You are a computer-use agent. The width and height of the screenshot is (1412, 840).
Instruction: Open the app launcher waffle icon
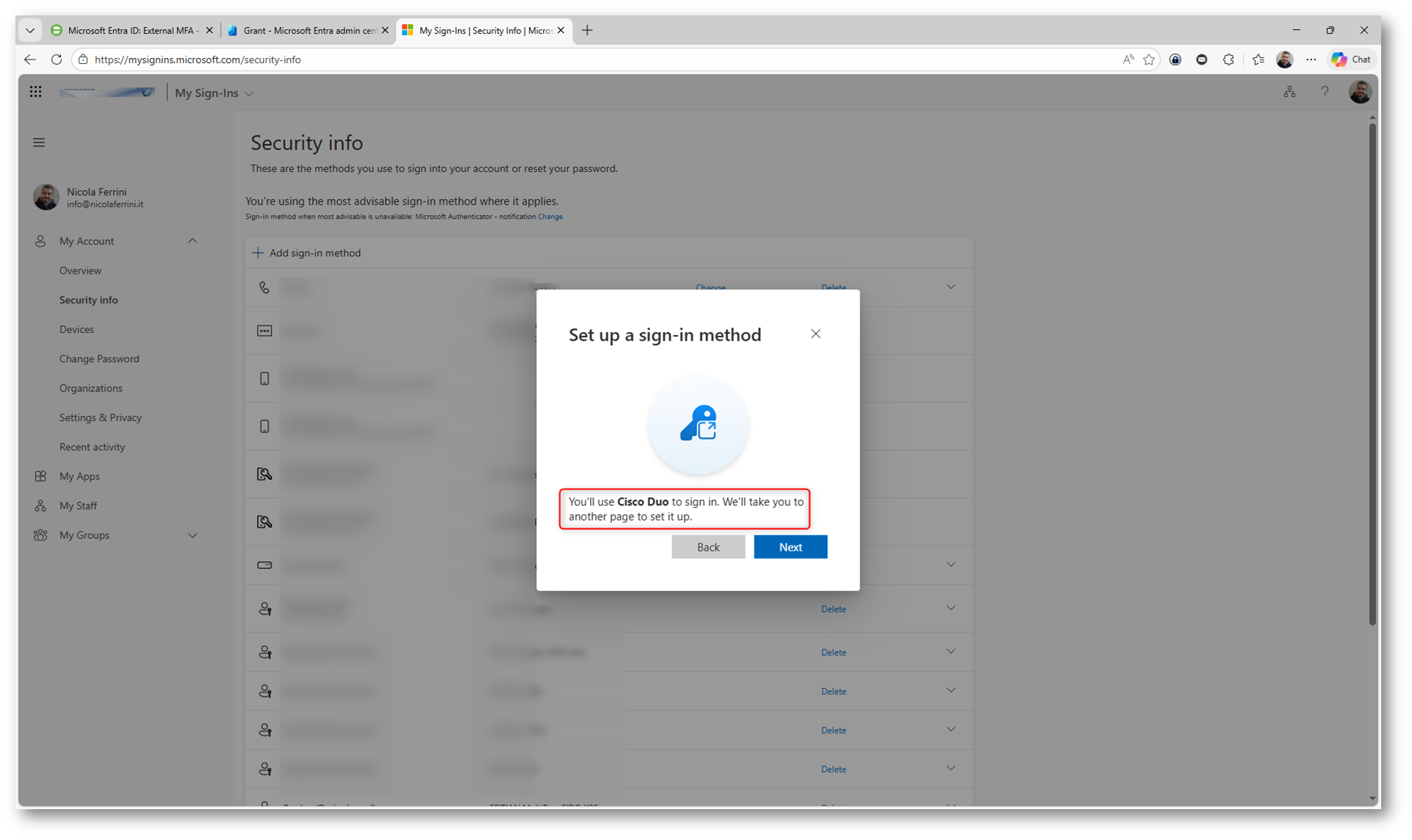click(x=35, y=93)
